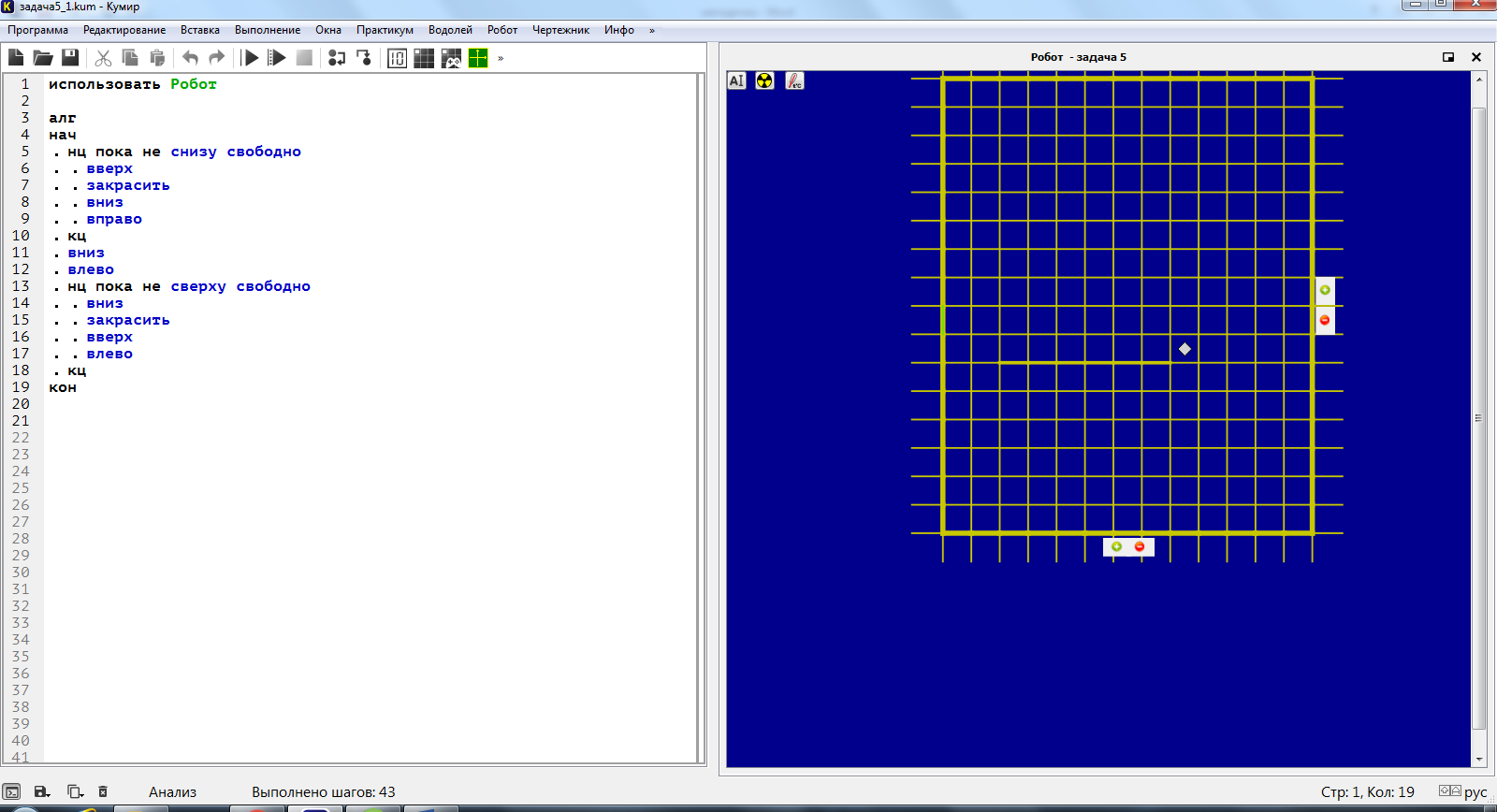The height and width of the screenshot is (812, 1497).
Task: Open the Практикум menu
Action: pyautogui.click(x=385, y=30)
